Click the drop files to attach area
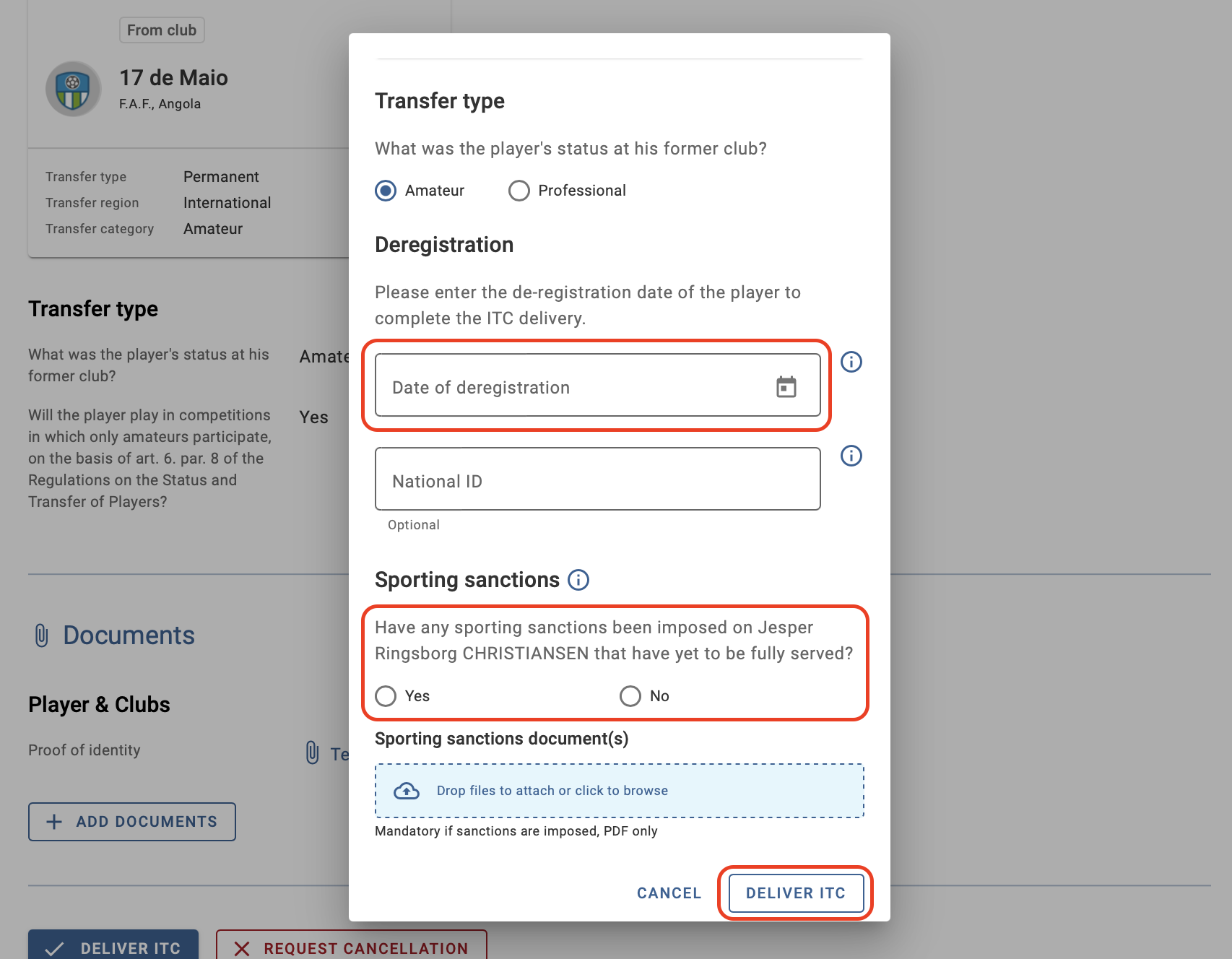 tap(620, 791)
